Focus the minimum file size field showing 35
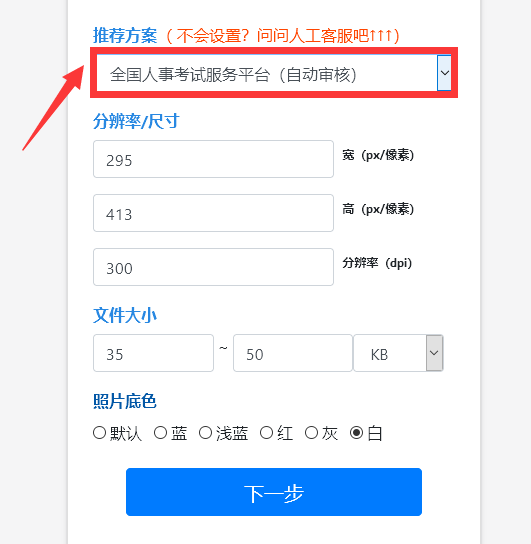The height and width of the screenshot is (544, 531). coord(153,353)
